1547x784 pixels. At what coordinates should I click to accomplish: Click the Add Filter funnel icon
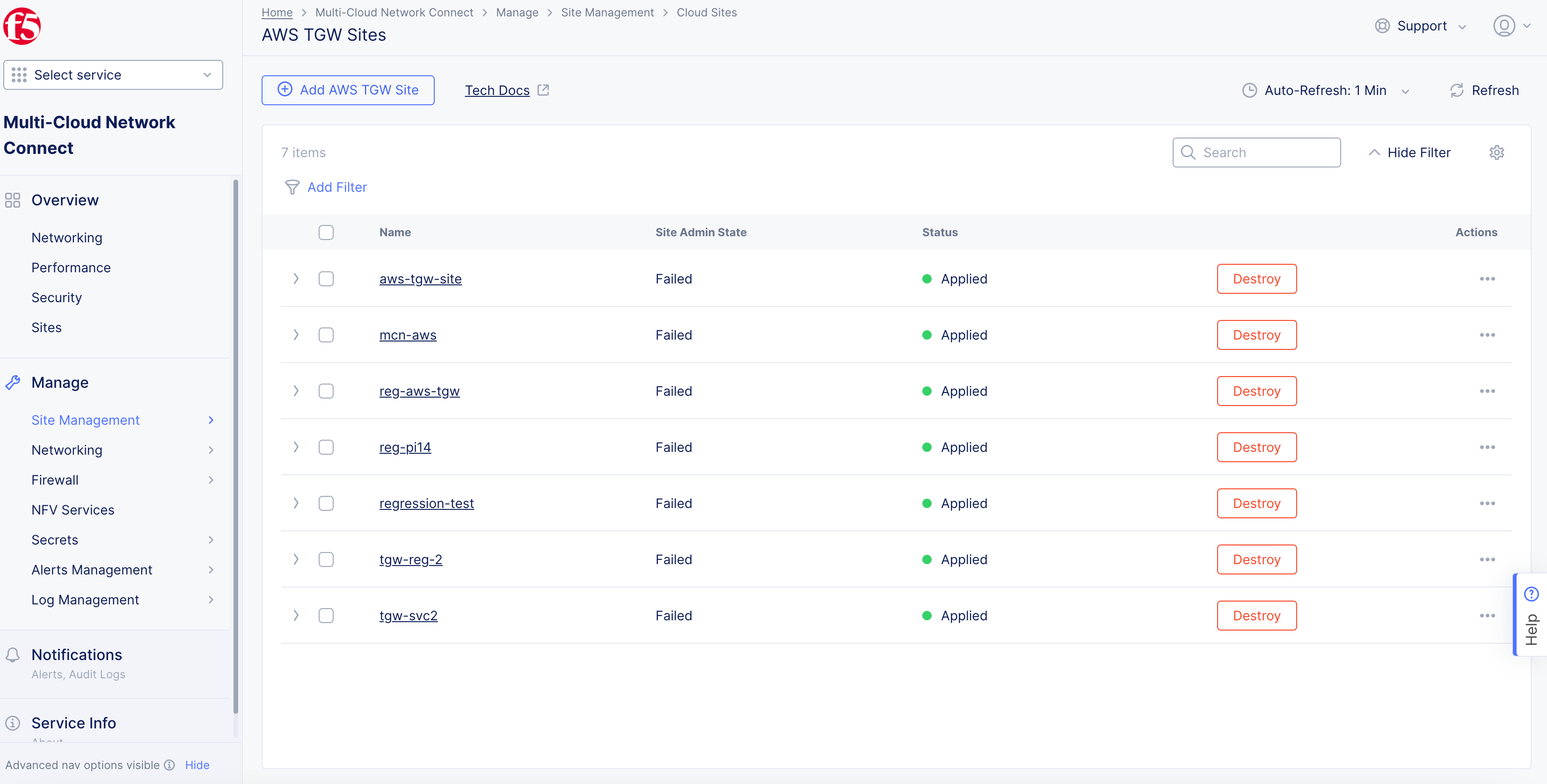pyautogui.click(x=292, y=187)
